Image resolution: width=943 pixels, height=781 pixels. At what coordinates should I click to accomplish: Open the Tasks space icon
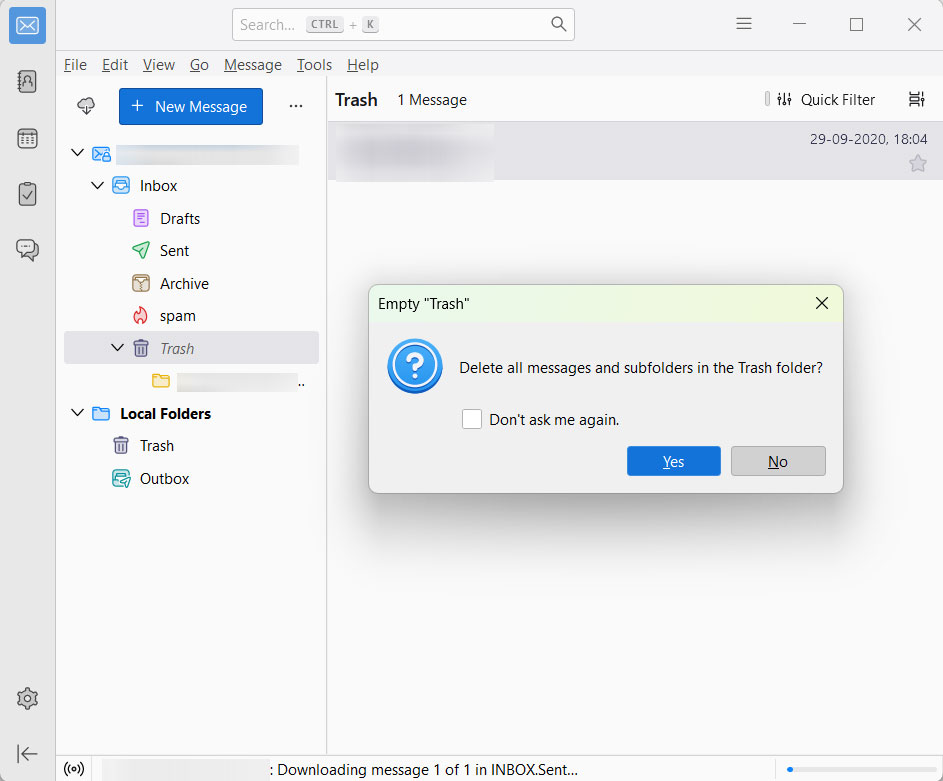tap(27, 194)
